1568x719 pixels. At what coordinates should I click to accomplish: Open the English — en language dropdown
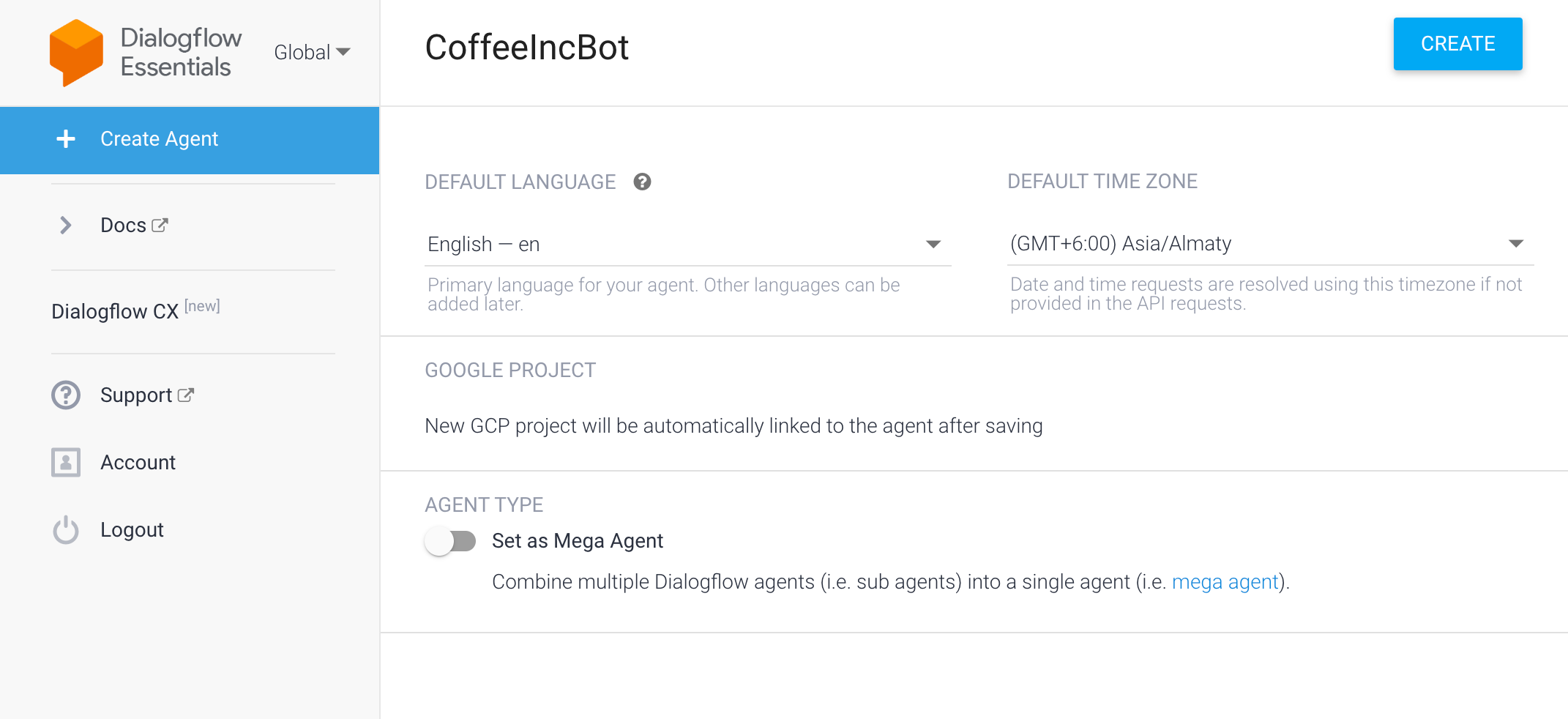pos(688,245)
